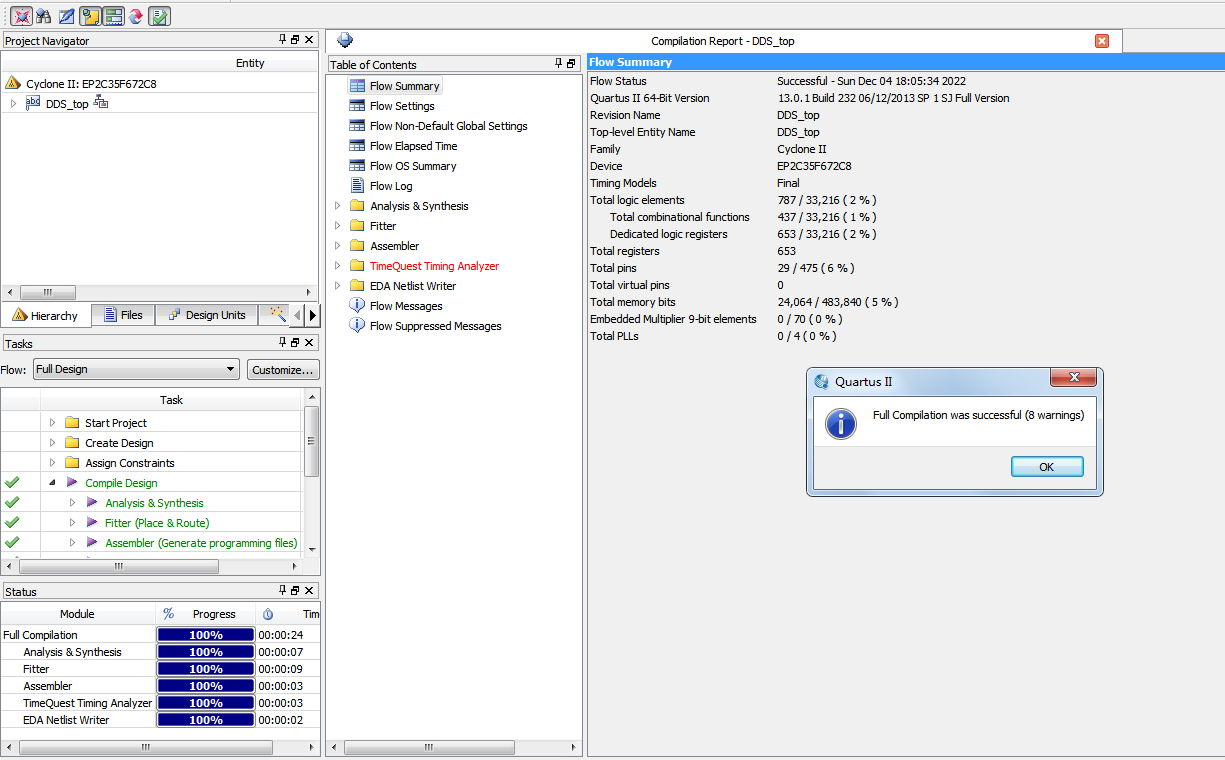Pin the Project Navigator panel
This screenshot has width=1225, height=760.
tap(282, 40)
